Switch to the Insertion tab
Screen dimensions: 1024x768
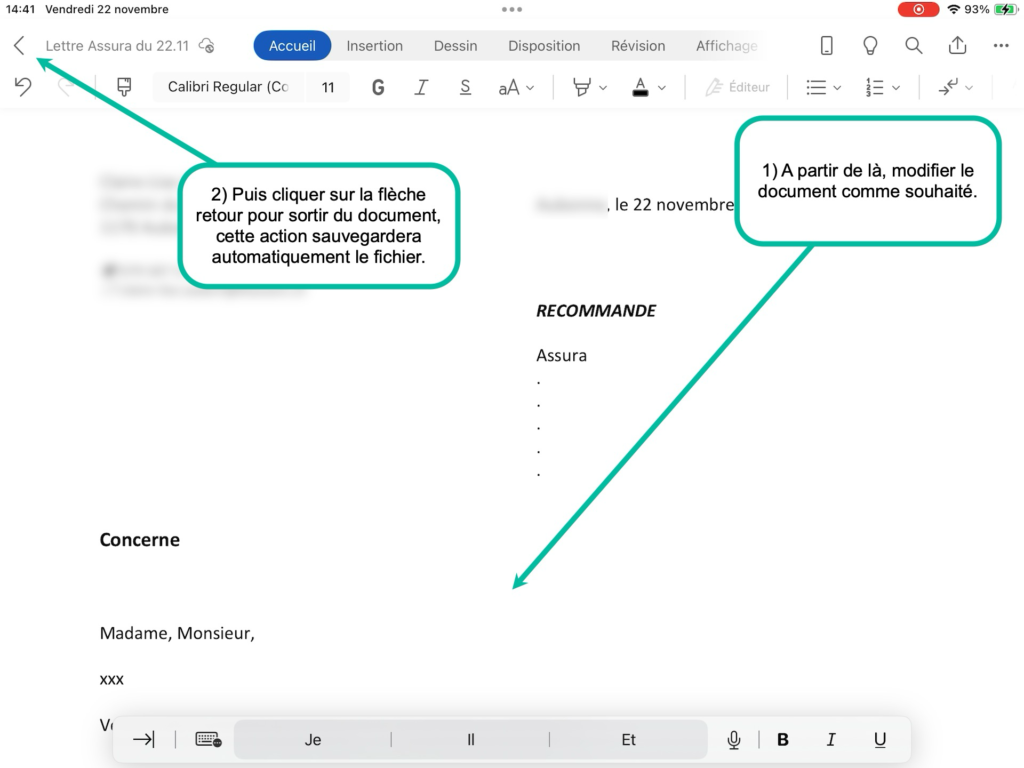point(374,46)
